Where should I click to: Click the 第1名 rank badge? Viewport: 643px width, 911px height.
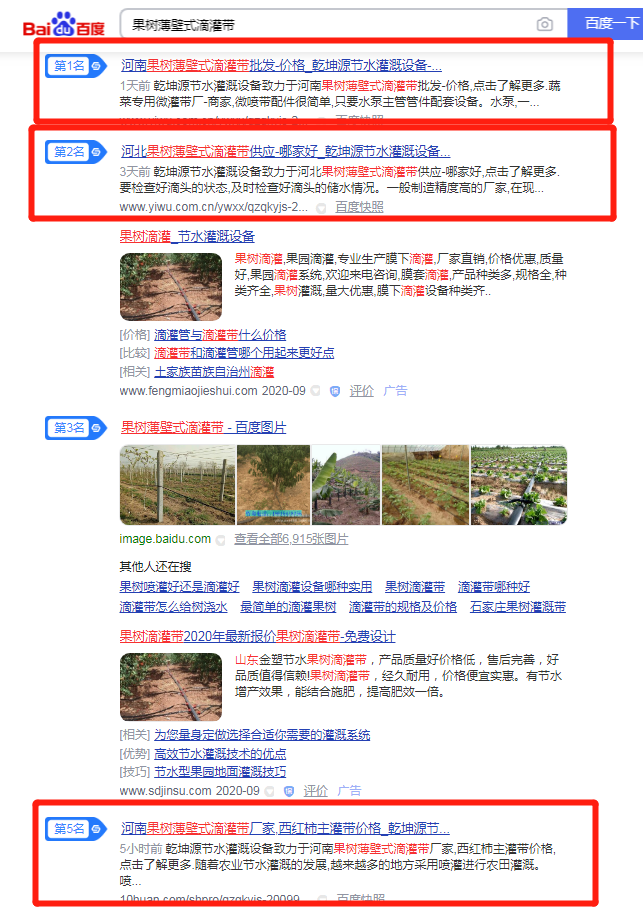[x=76, y=66]
